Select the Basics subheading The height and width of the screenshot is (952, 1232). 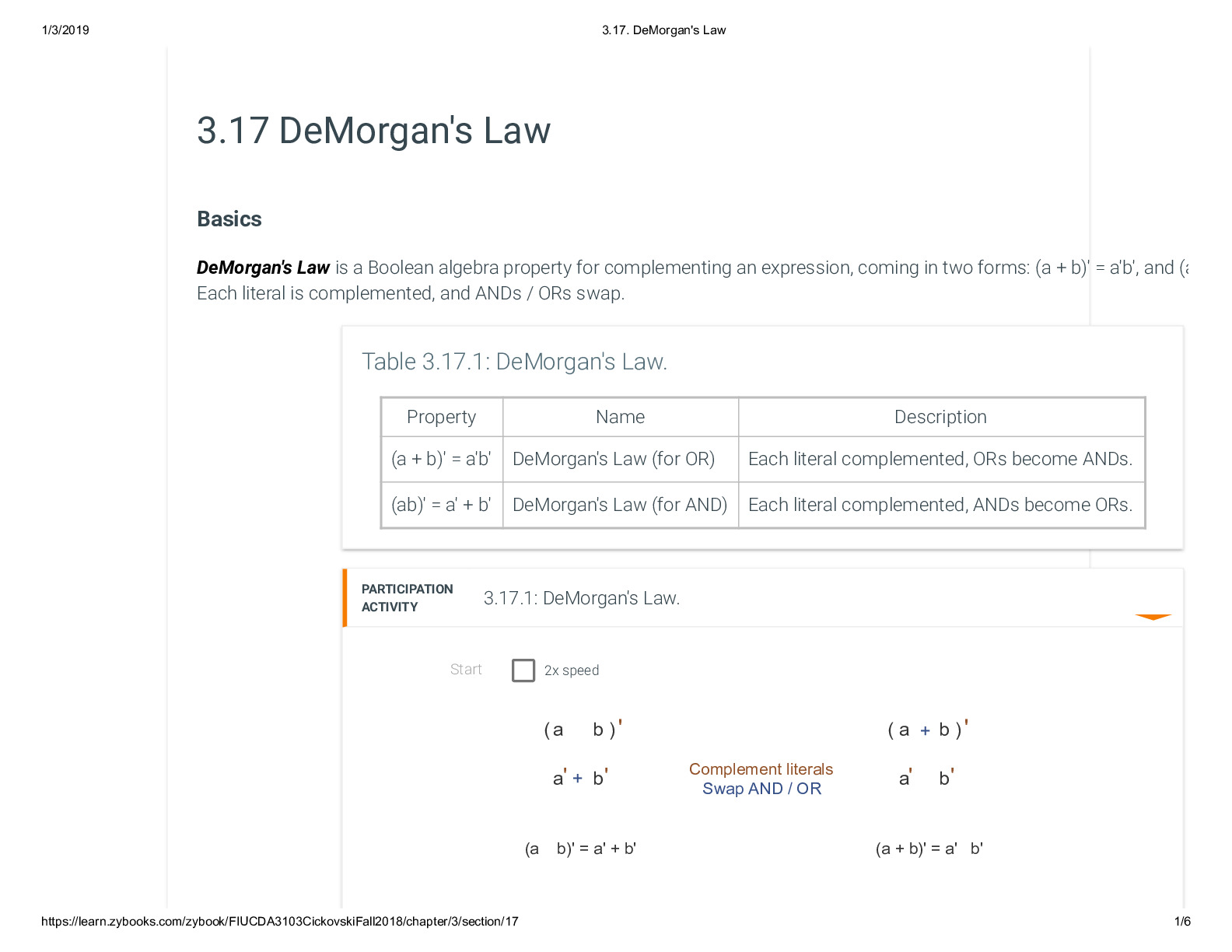tap(229, 219)
